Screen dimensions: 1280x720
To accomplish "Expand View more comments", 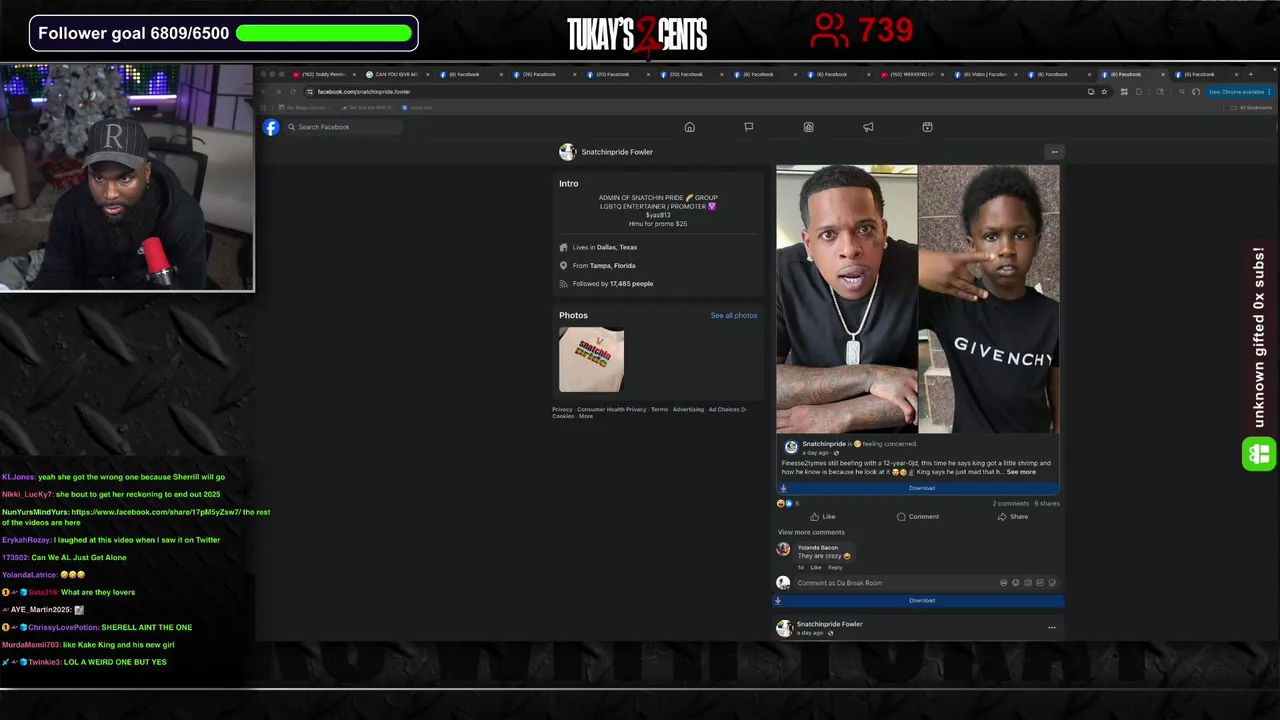I will [811, 532].
